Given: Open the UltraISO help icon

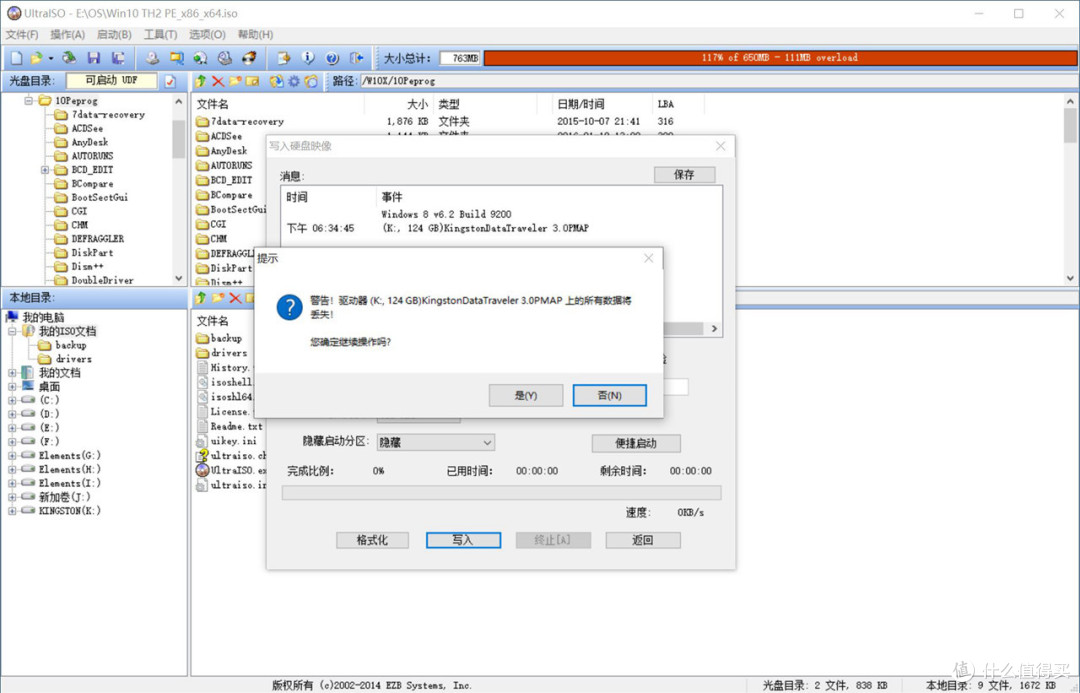Looking at the screenshot, I should tap(331, 57).
